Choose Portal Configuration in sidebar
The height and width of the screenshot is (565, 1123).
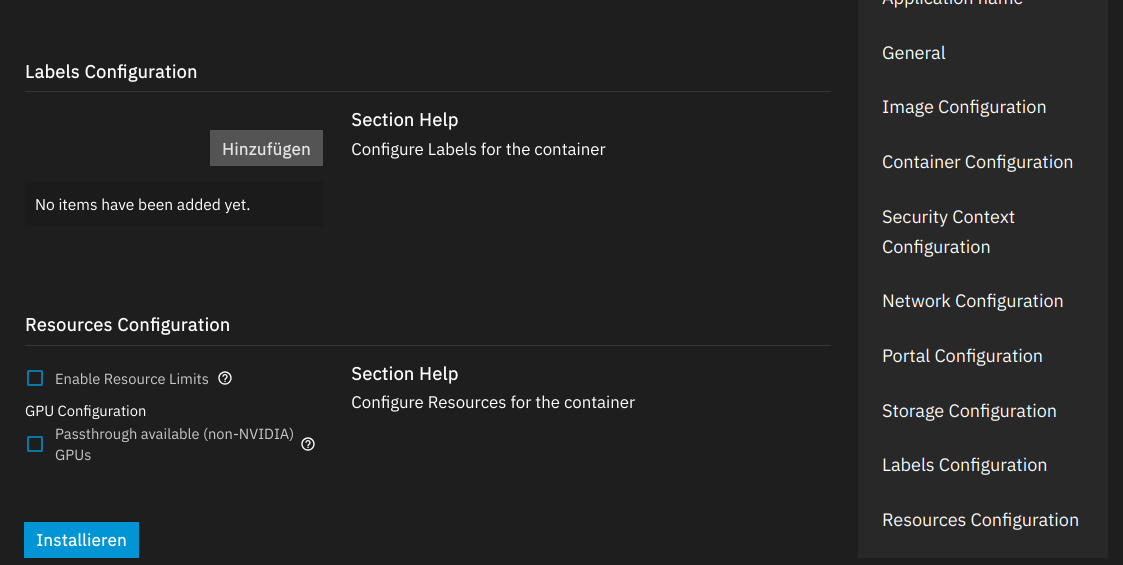(962, 356)
